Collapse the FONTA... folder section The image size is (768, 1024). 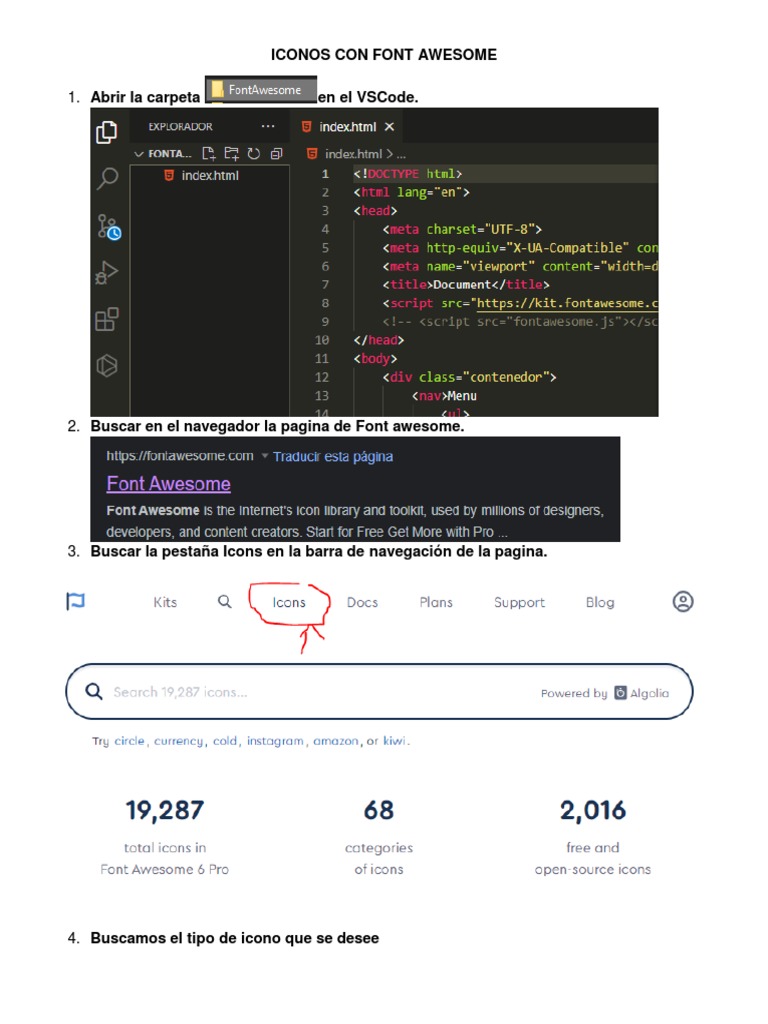[x=139, y=154]
